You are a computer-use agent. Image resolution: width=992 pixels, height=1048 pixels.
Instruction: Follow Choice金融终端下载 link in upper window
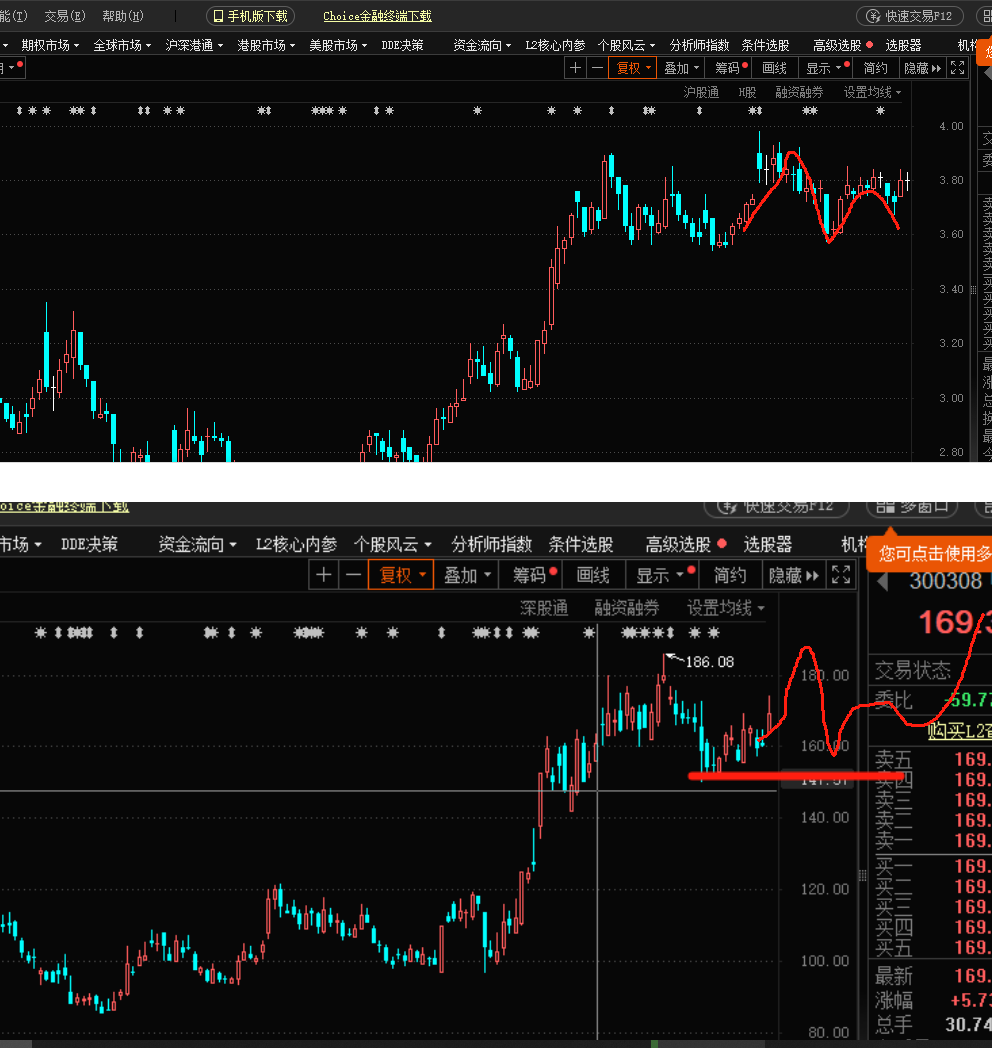[378, 16]
